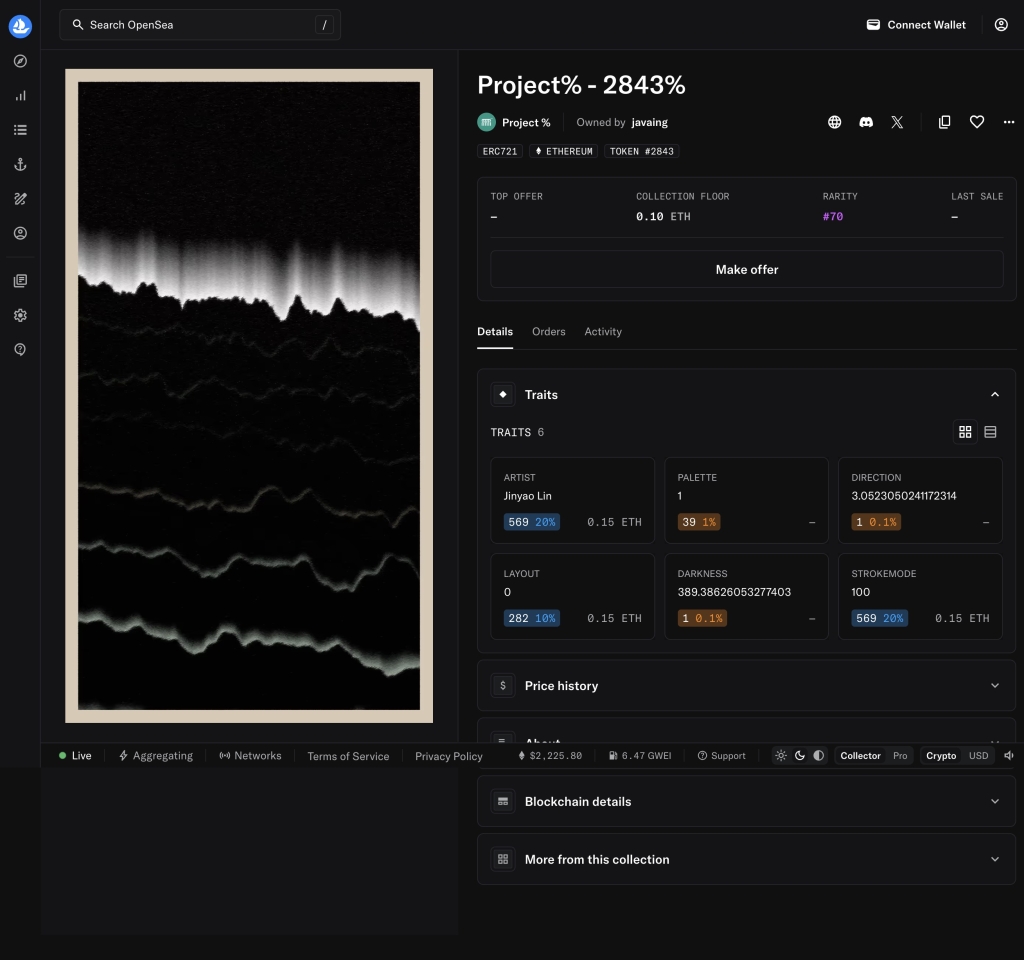Open the more options ellipsis menu

click(x=1008, y=122)
